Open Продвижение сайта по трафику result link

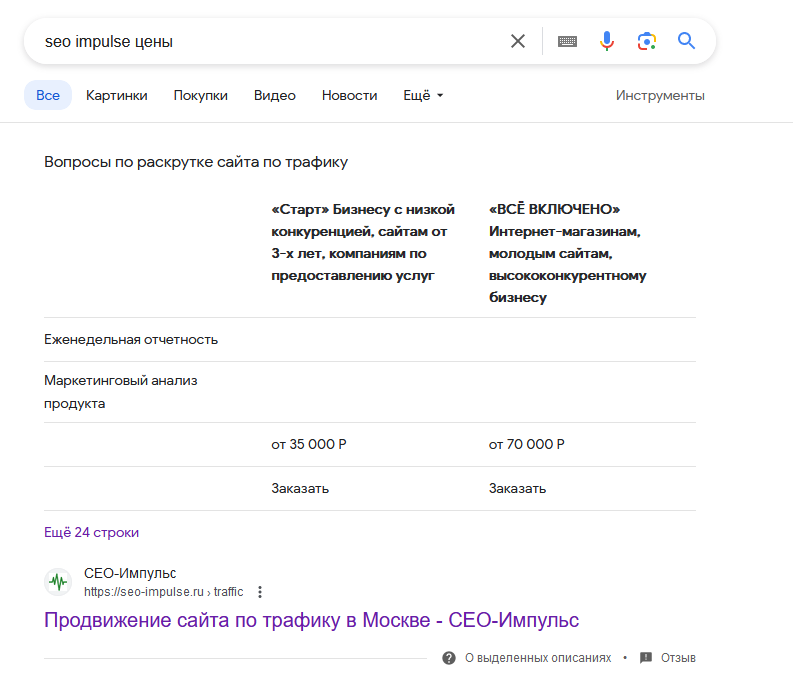coord(311,620)
